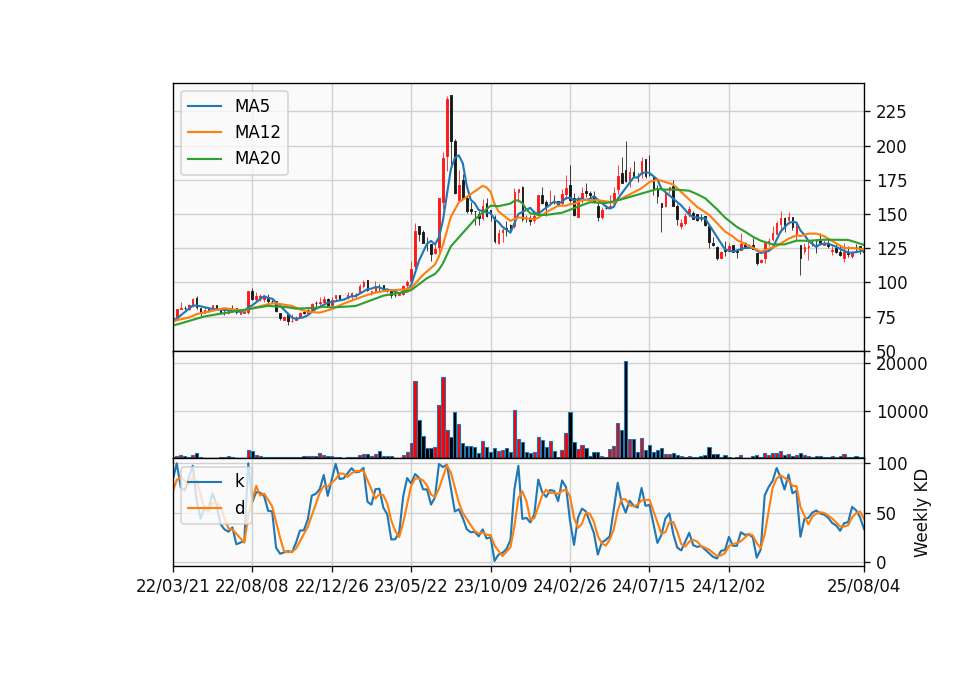Click the 200 price axis label
This screenshot has width=960, height=690.
click(x=891, y=147)
